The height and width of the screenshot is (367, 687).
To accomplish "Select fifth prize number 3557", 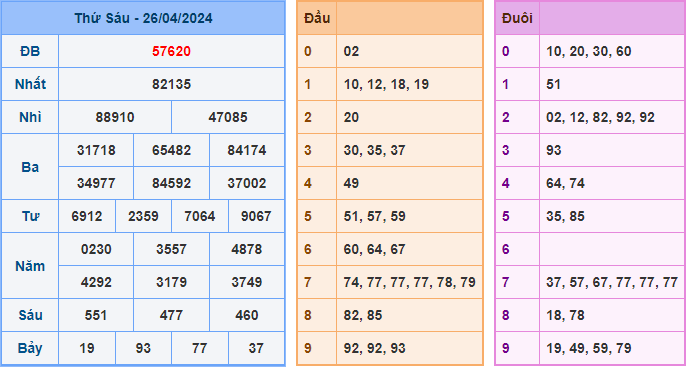I will tap(171, 249).
